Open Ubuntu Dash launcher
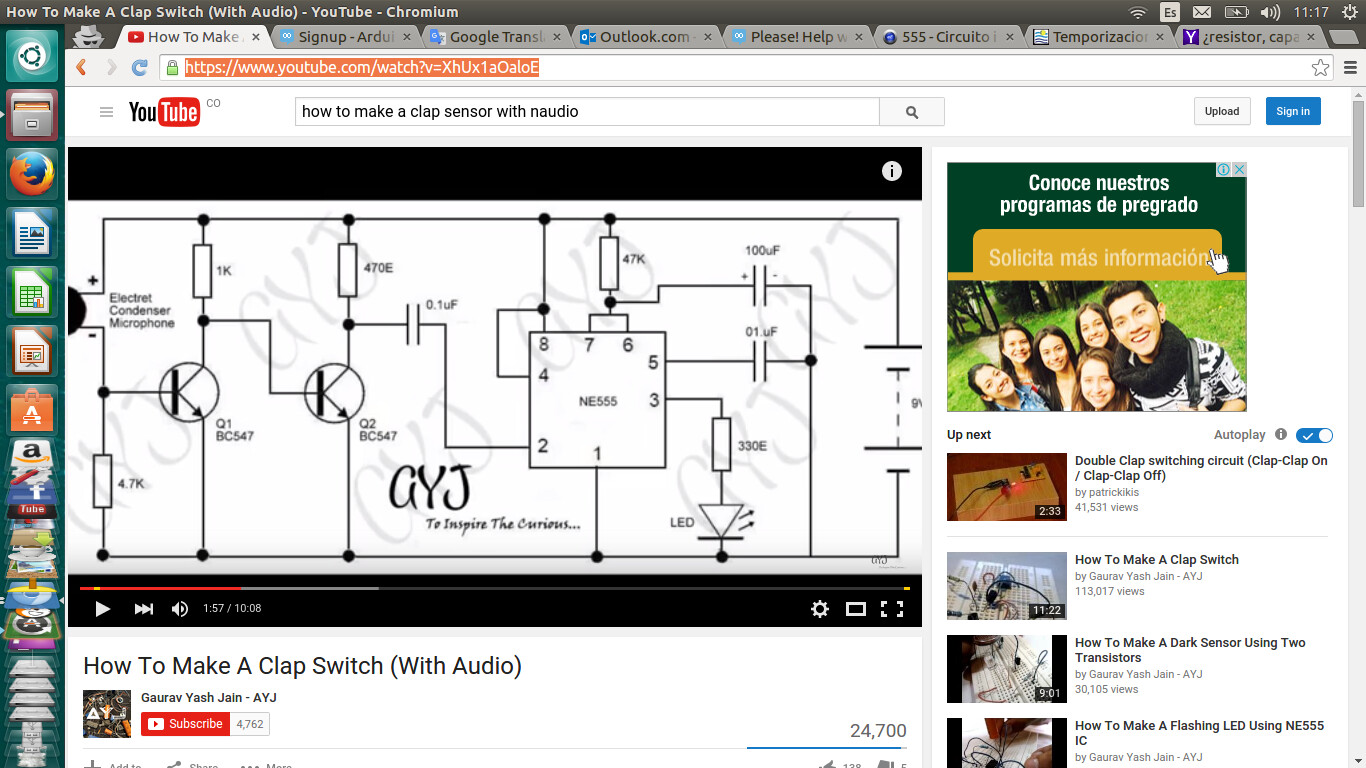 coord(32,56)
